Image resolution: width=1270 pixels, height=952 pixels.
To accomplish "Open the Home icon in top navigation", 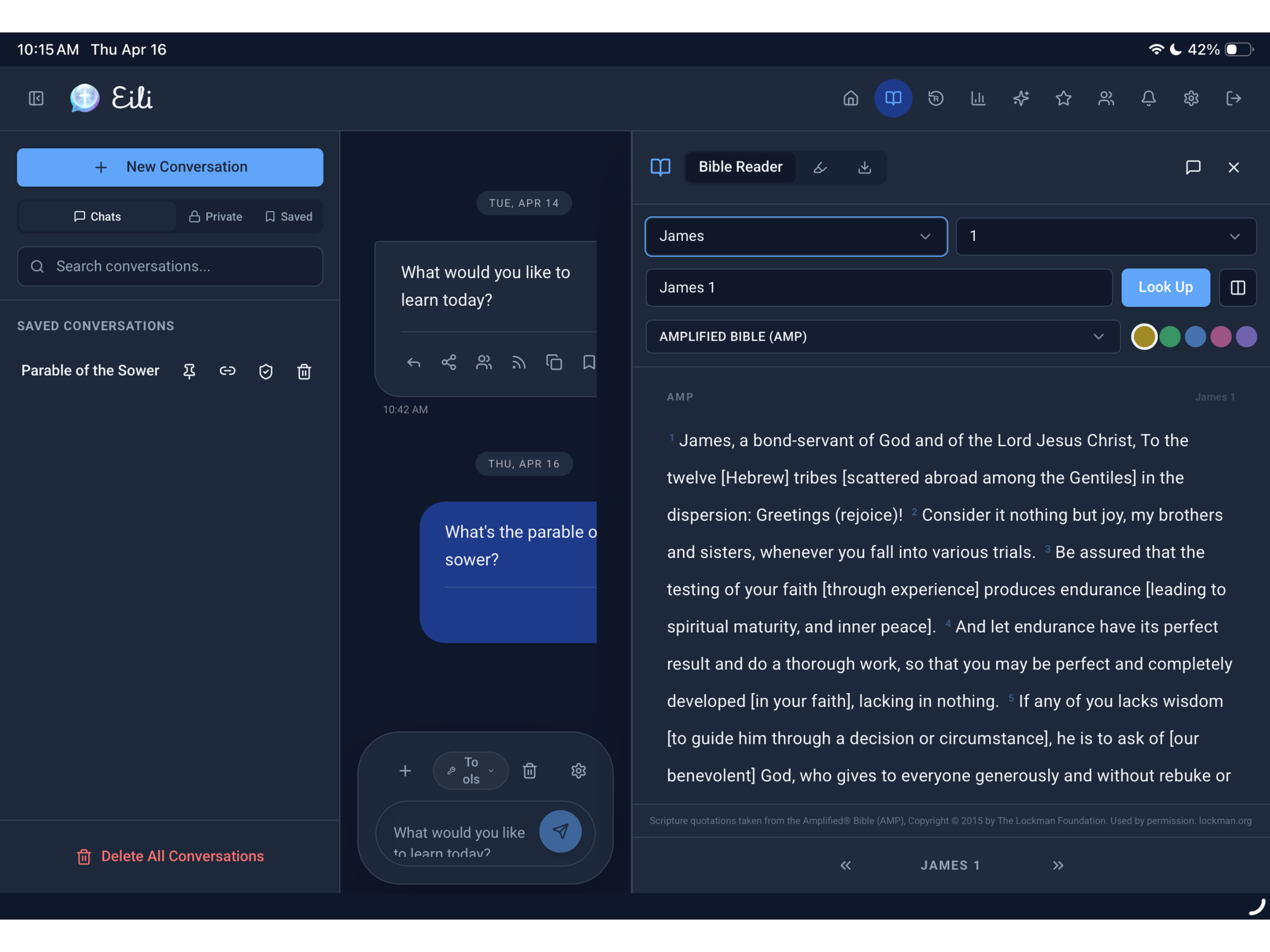I will tap(850, 98).
